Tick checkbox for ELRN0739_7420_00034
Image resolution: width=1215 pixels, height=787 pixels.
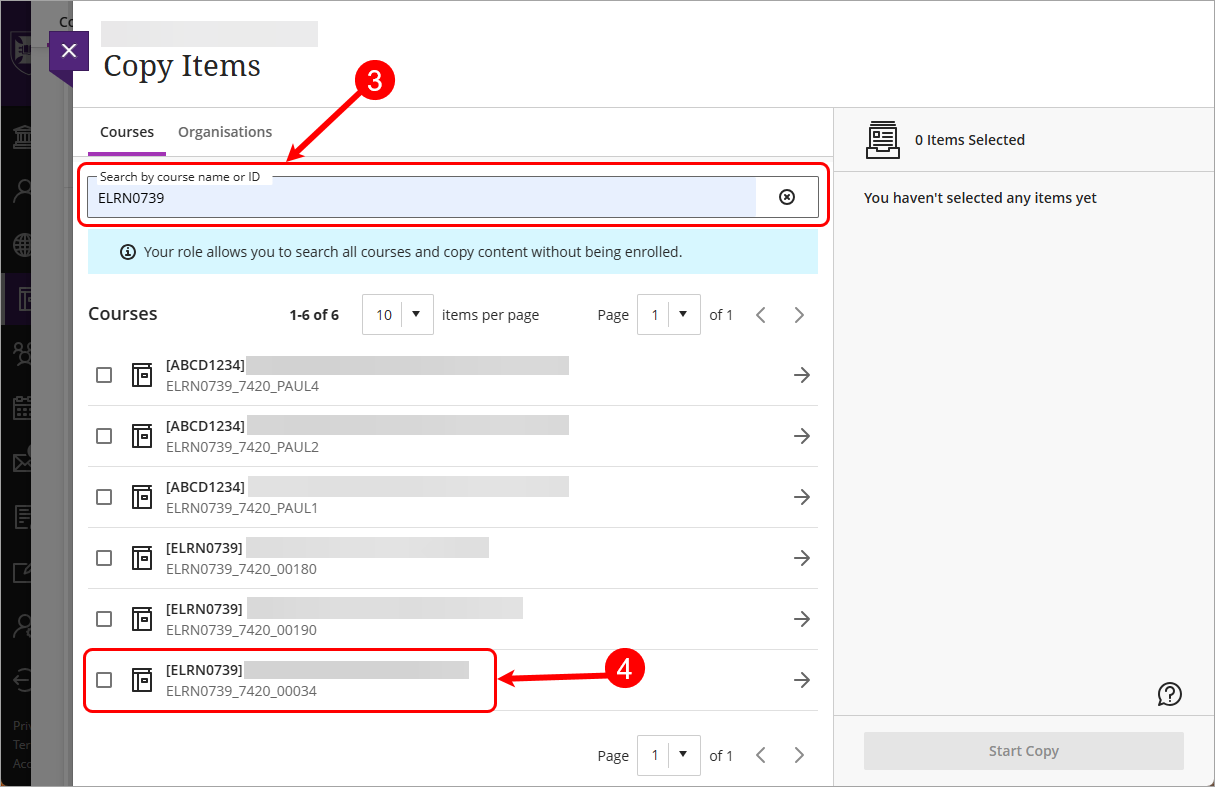tap(104, 680)
